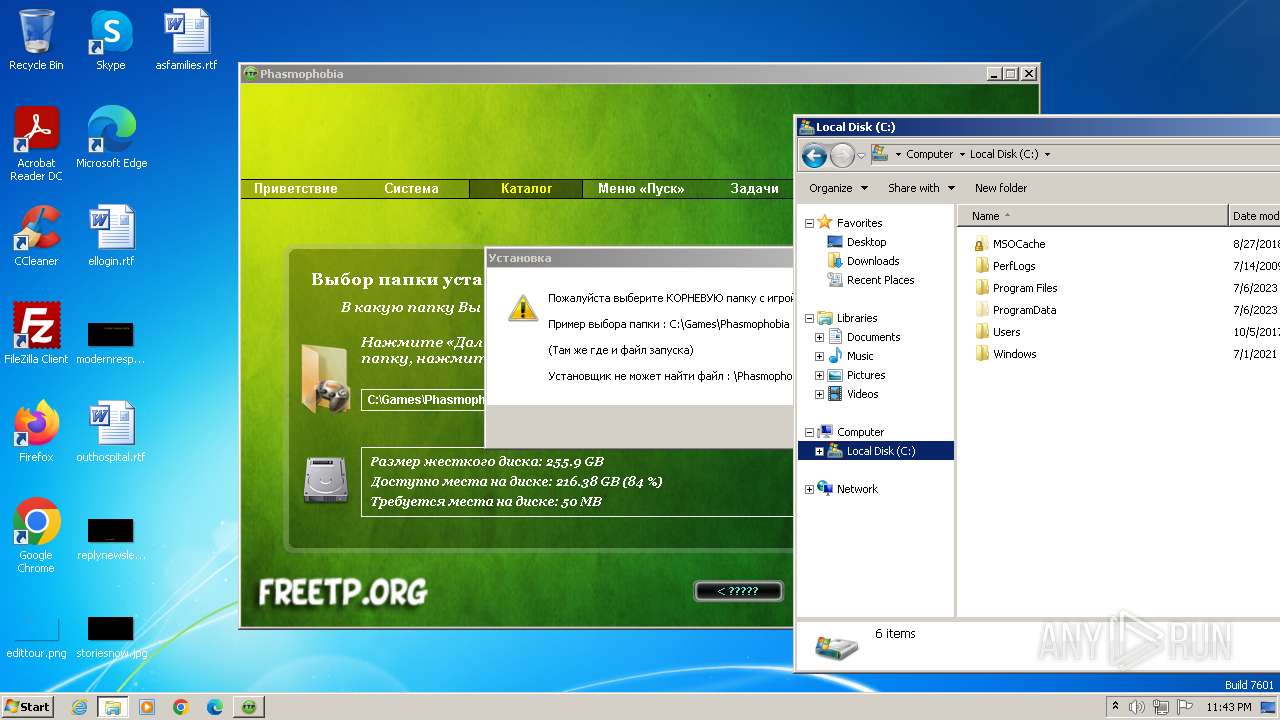1280x720 pixels.
Task: Click New folder in Explorer toolbar
Action: coord(1001,188)
